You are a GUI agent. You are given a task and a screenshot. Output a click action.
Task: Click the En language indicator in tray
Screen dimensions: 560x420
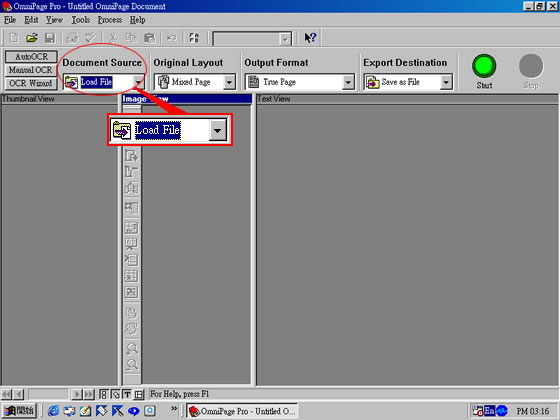(489, 411)
